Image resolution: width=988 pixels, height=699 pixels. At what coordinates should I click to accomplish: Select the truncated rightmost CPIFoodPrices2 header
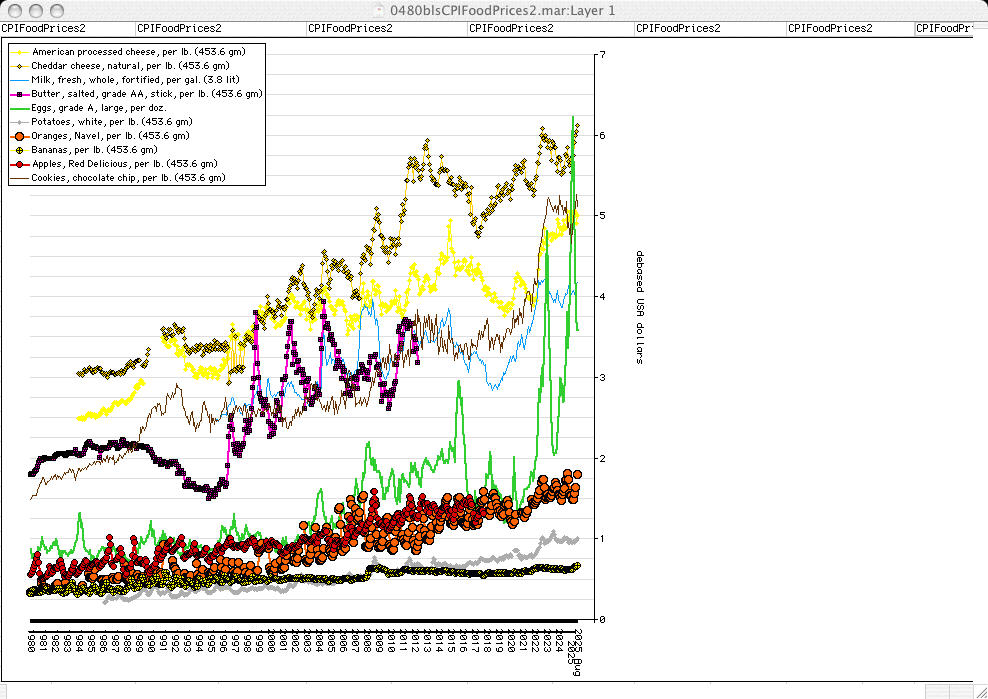point(943,28)
